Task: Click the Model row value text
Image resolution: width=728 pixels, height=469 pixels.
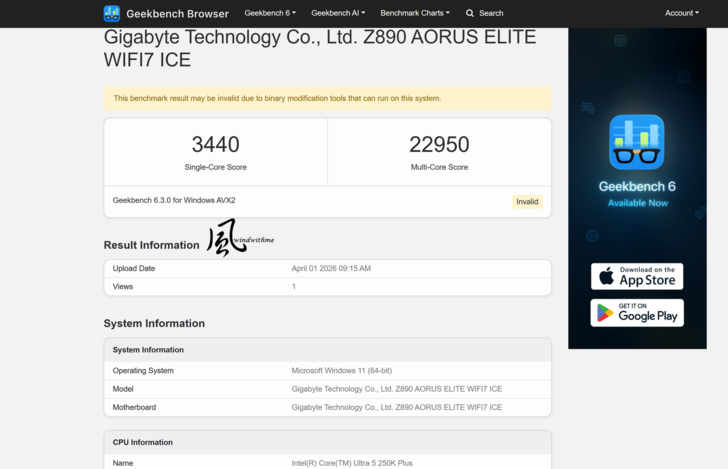Action: (396, 389)
